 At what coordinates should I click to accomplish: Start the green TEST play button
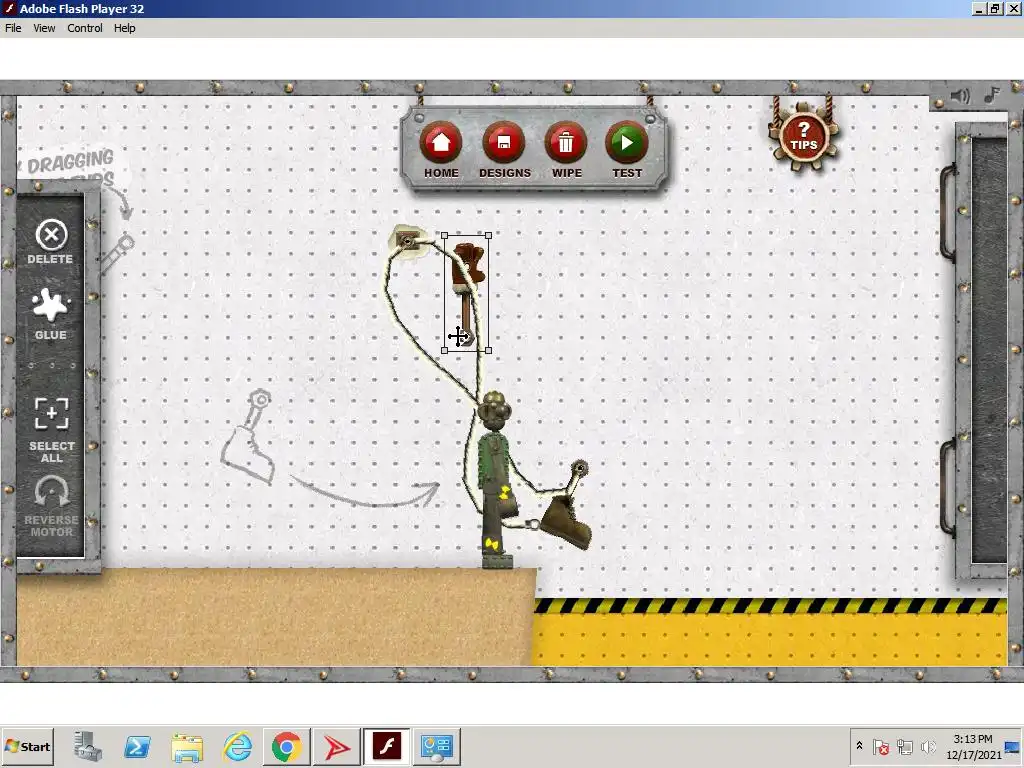(x=626, y=142)
